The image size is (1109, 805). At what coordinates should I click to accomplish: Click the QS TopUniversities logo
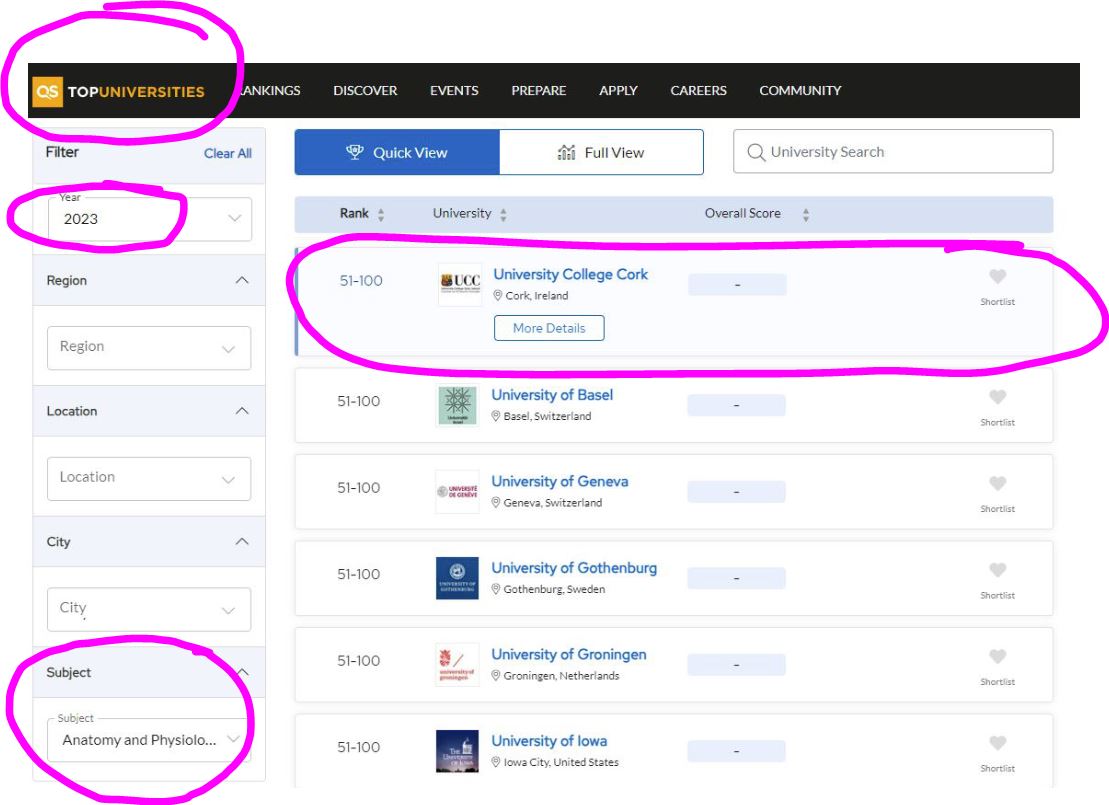click(119, 92)
